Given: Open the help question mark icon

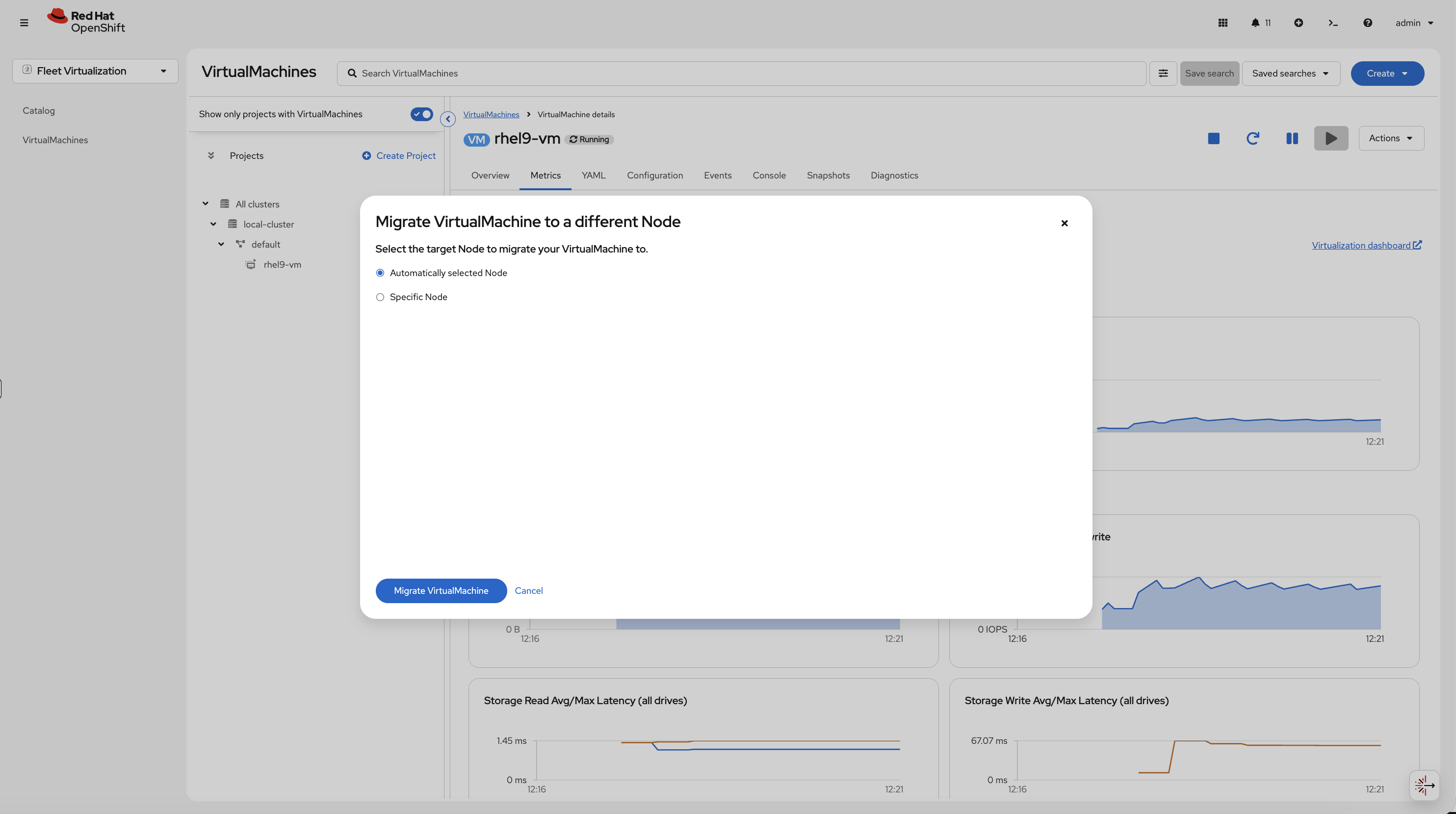Looking at the screenshot, I should click(1368, 23).
